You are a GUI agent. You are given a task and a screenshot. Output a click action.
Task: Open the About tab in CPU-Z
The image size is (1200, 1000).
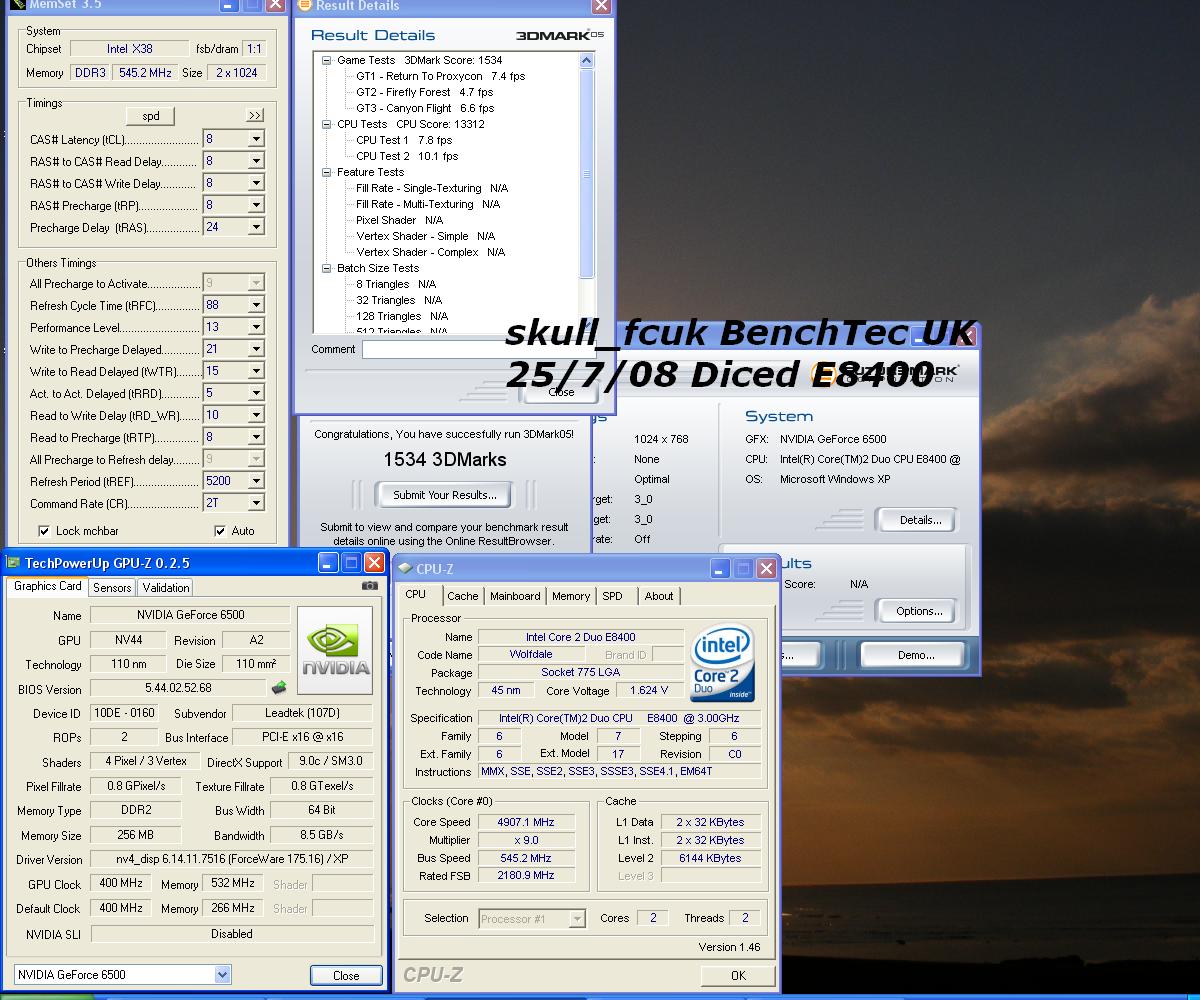659,596
